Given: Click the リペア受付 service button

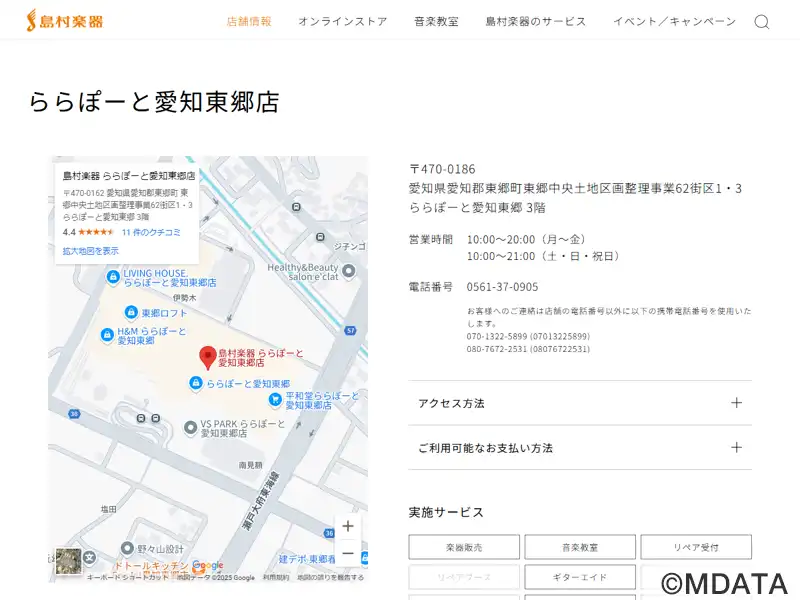Looking at the screenshot, I should [696, 547].
